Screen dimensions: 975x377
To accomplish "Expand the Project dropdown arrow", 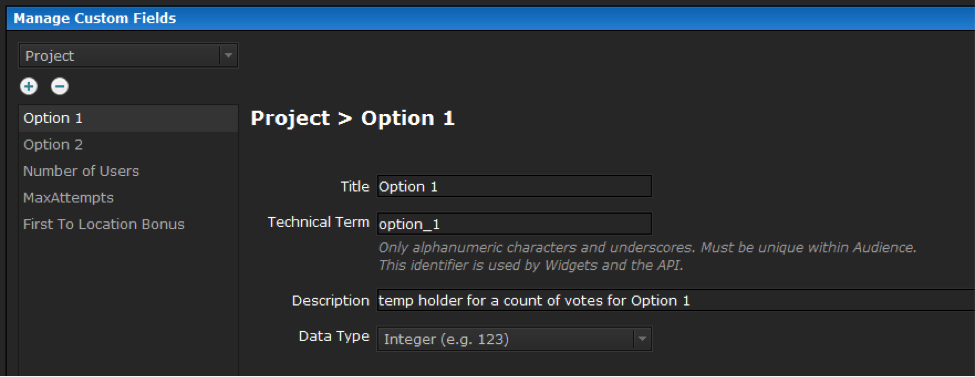I will [x=228, y=55].
